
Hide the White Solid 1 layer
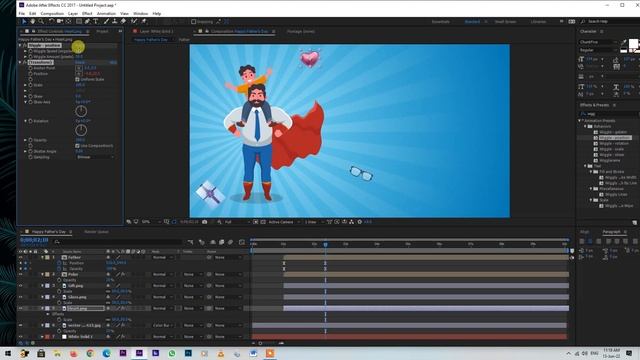(x=20, y=337)
